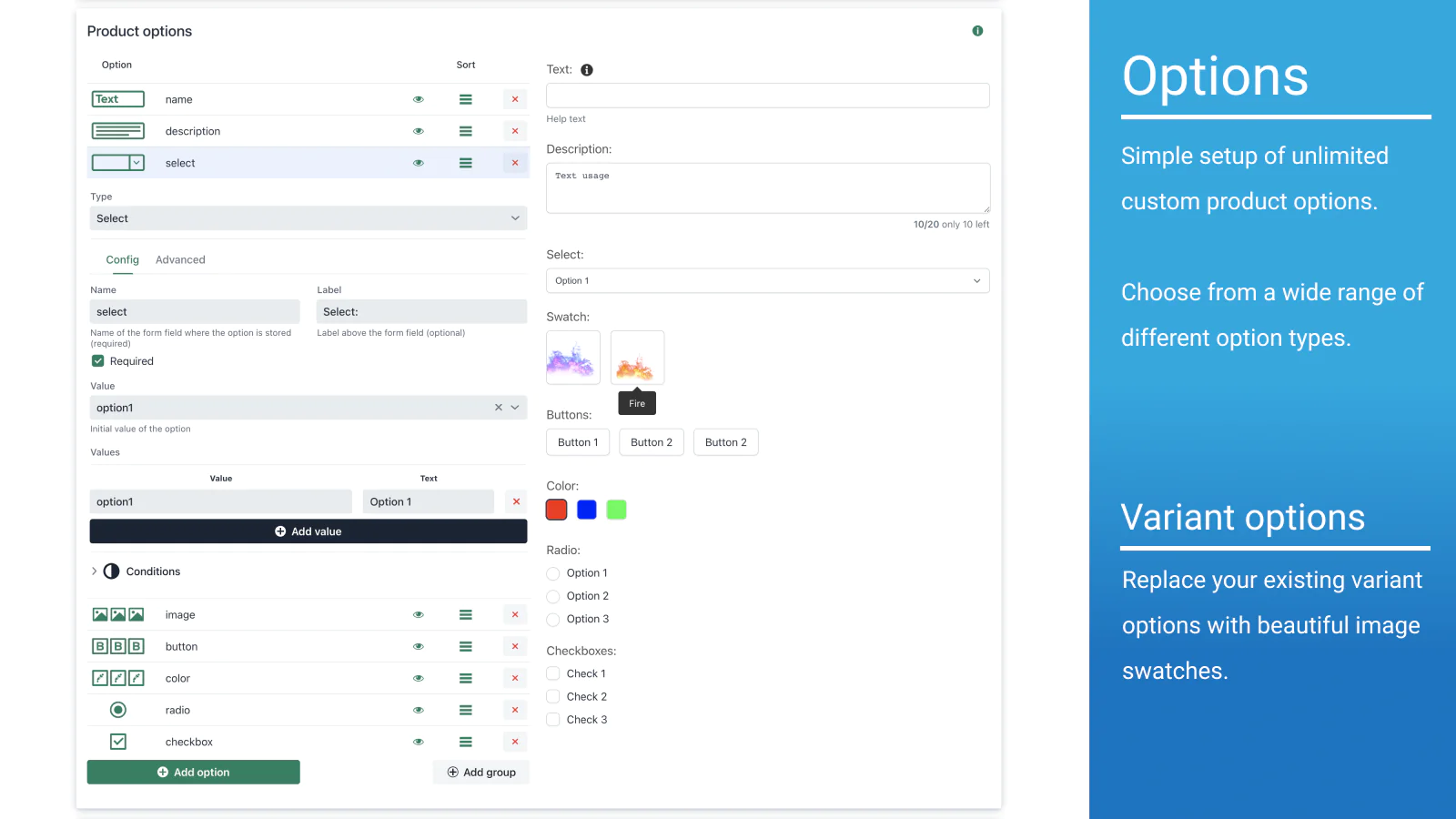The image size is (1456, 819).
Task: Expand the Conditions section
Action: point(94,571)
